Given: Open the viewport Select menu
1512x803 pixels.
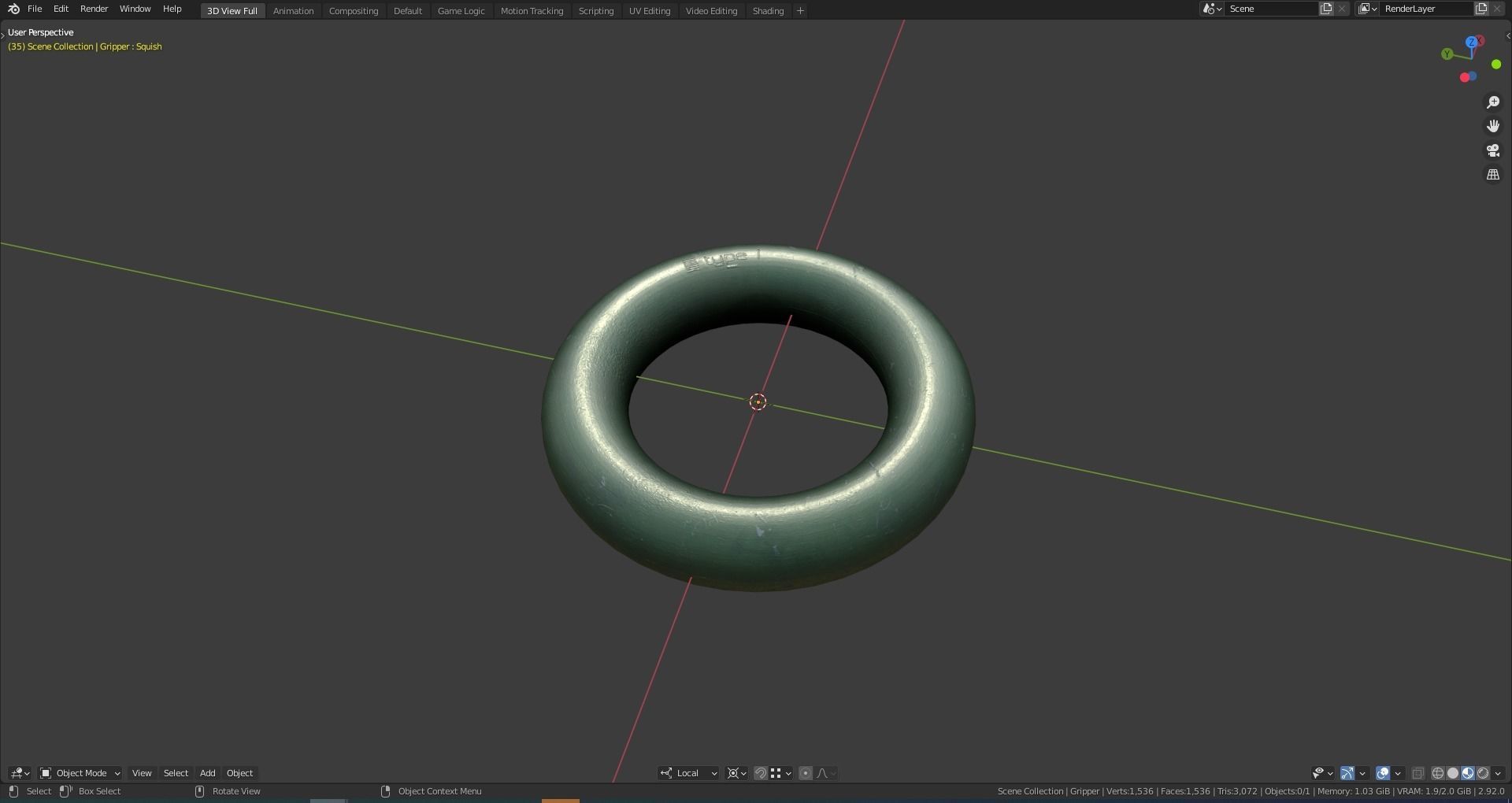Looking at the screenshot, I should (x=176, y=773).
